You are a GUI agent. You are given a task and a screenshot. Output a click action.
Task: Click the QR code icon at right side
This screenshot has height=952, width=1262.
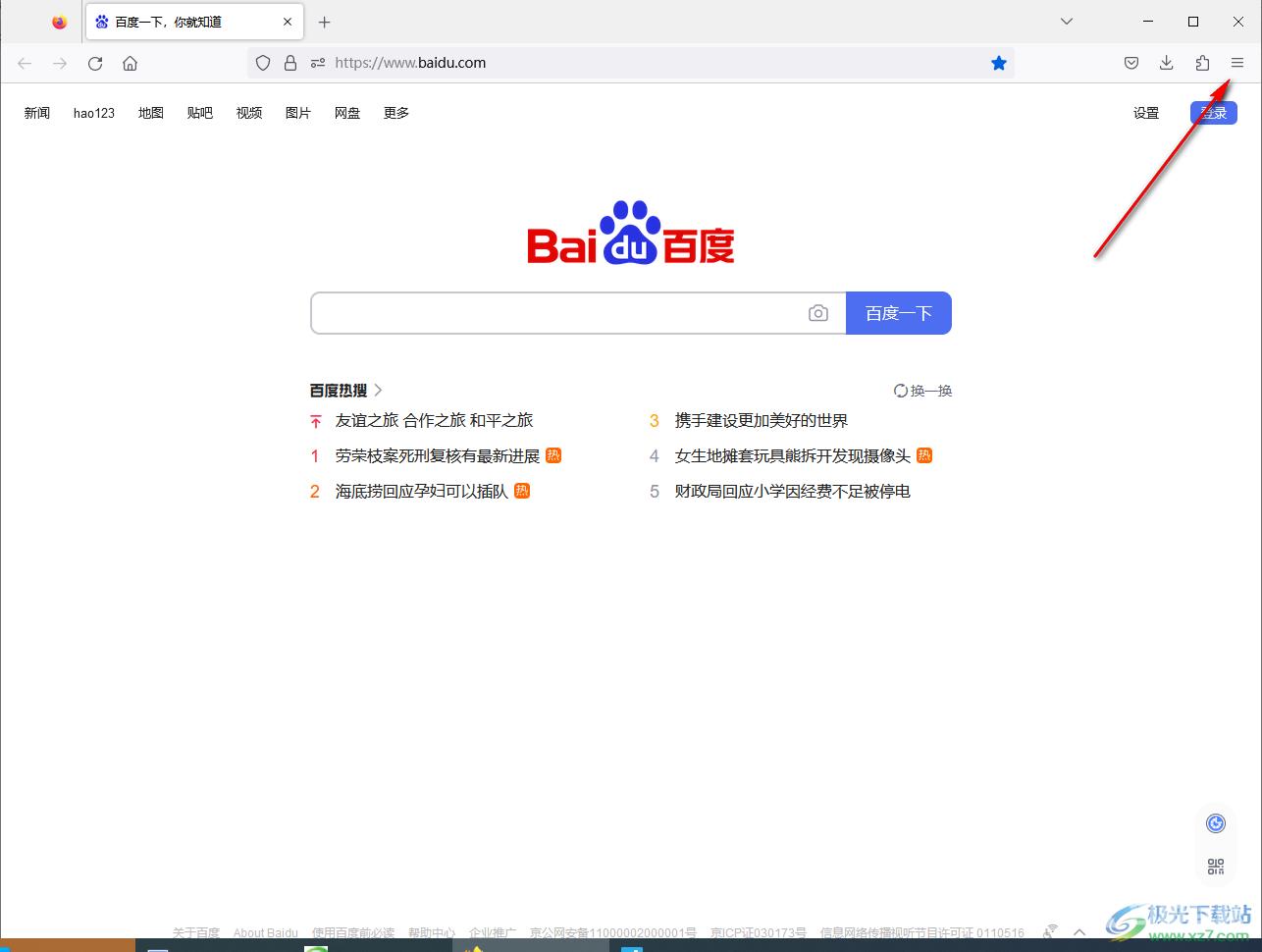point(1216,867)
